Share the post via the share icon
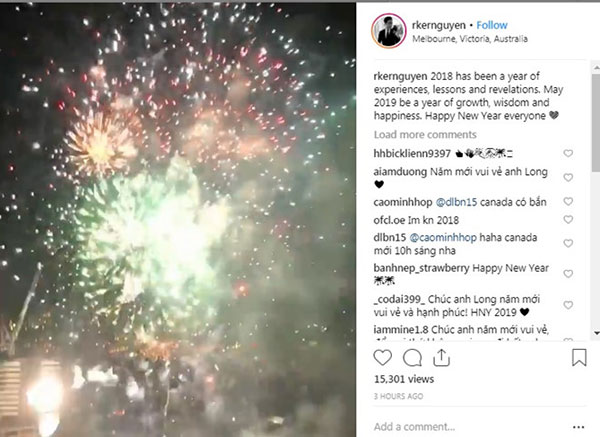600x437 pixels. point(441,358)
